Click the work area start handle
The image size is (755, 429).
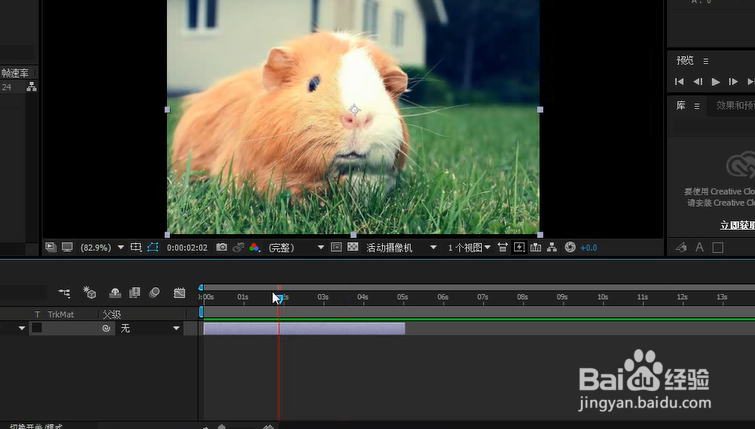coord(201,312)
